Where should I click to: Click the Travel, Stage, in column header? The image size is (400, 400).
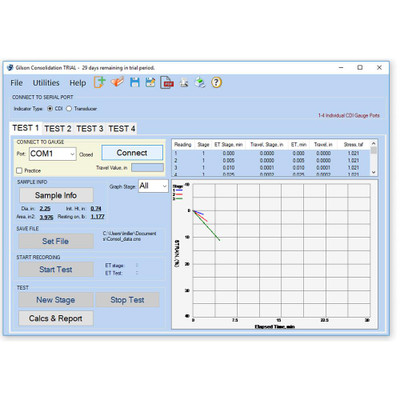point(267,144)
